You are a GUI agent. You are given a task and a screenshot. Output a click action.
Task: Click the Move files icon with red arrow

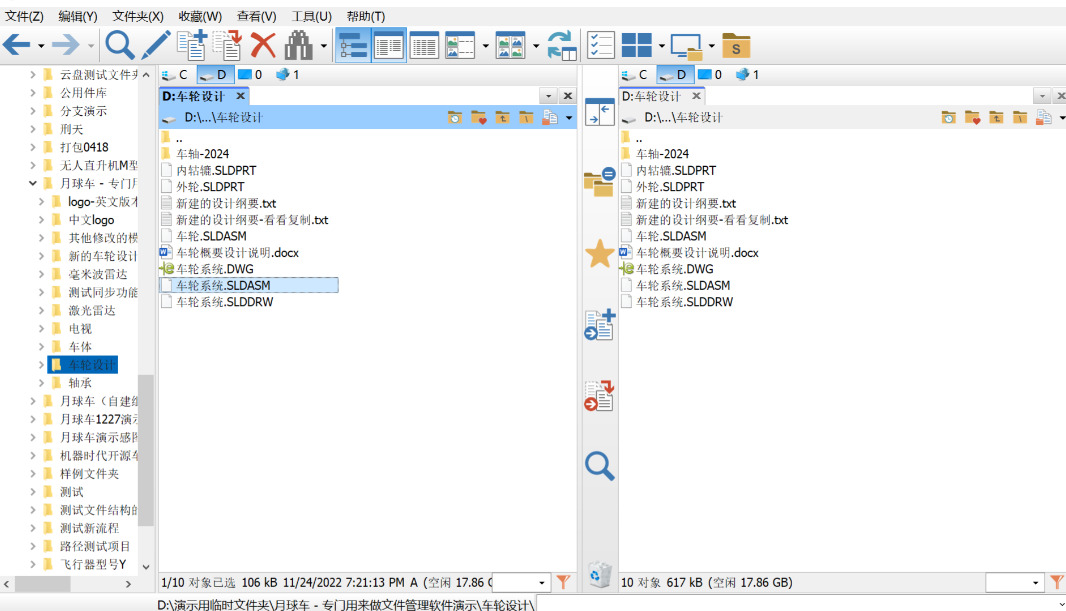pos(227,46)
